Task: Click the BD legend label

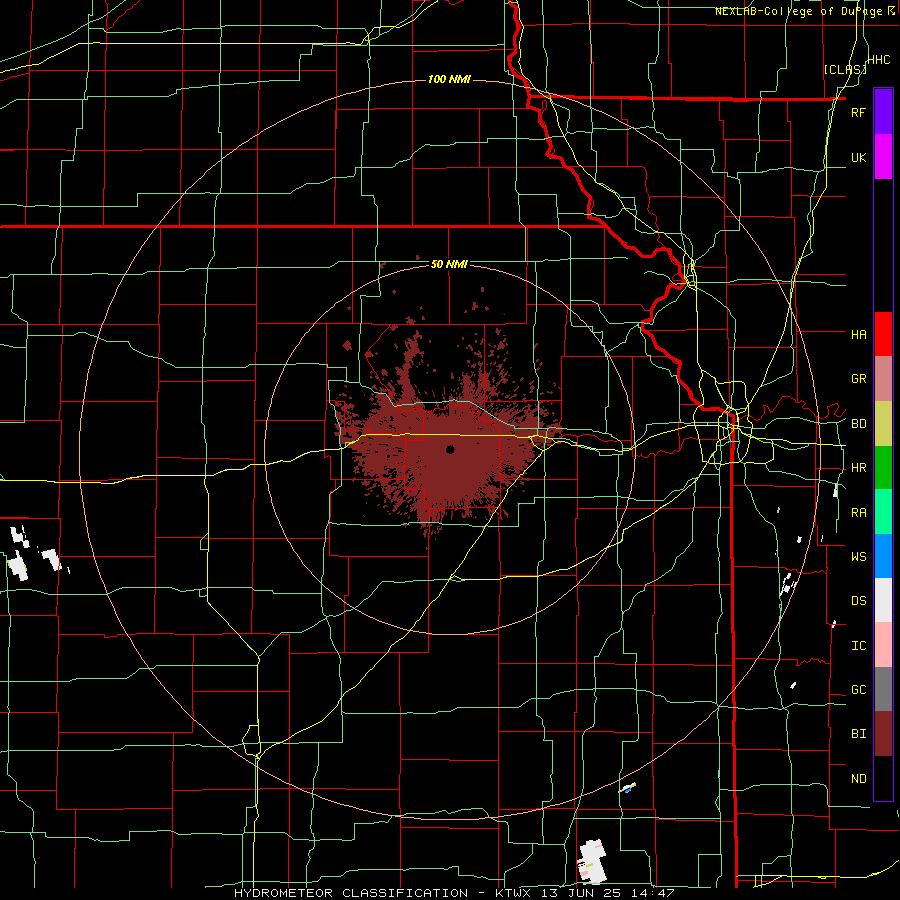Action: 858,424
